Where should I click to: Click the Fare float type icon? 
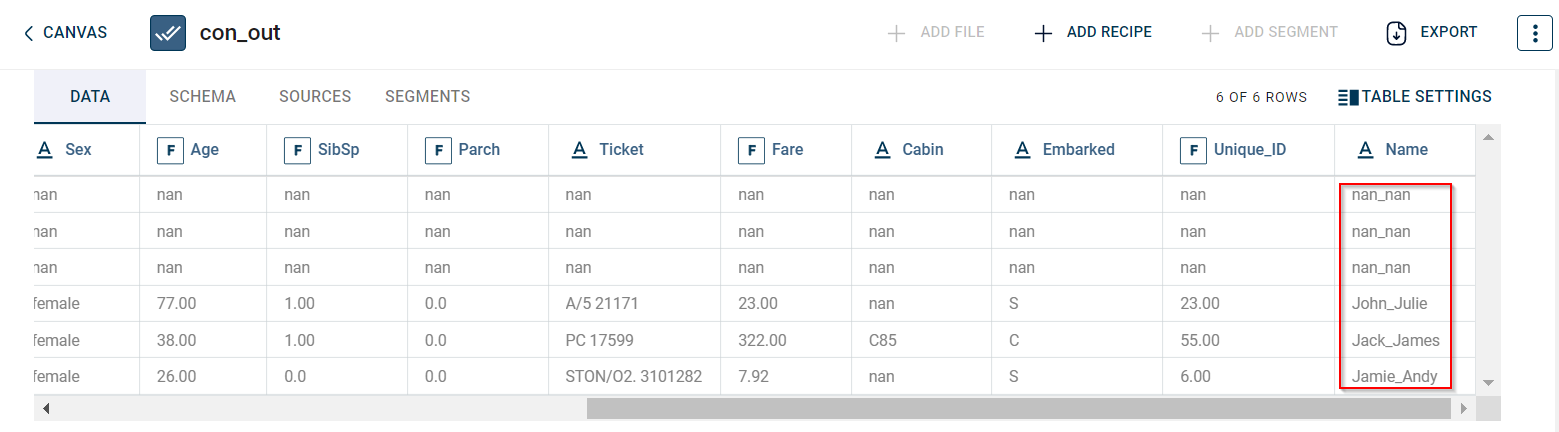click(x=751, y=150)
